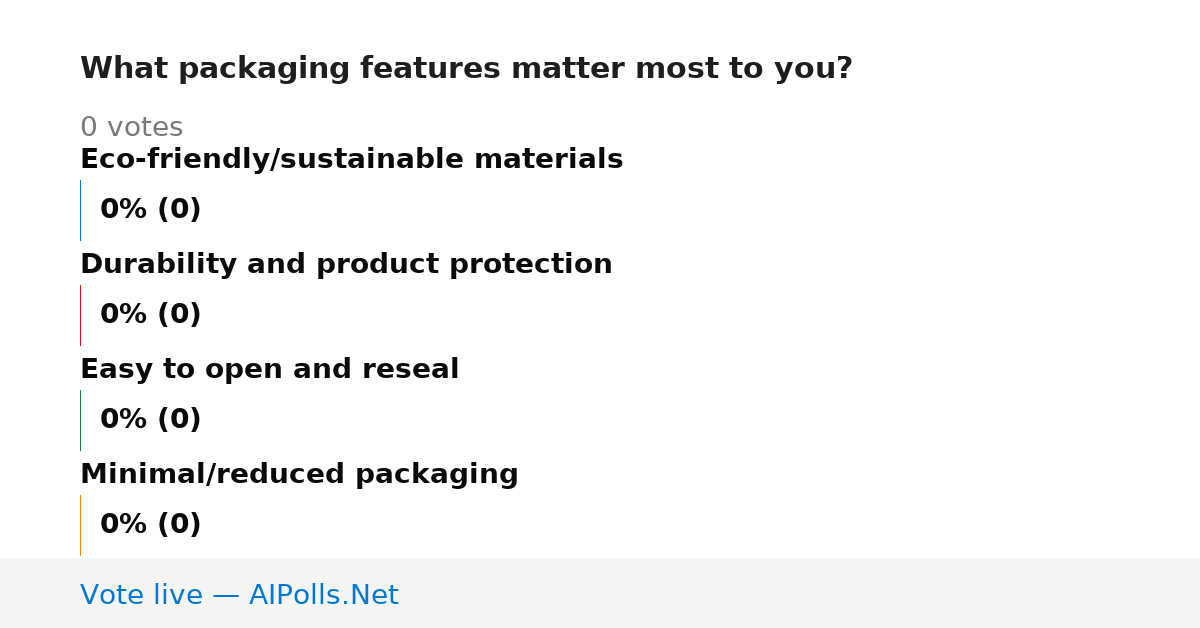Click the gray footer banner area
Screen dimensions: 1200x628
pyautogui.click(x=600, y=593)
